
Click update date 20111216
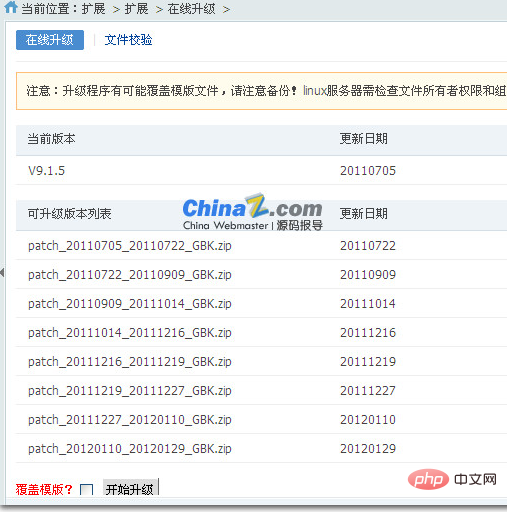click(368, 333)
